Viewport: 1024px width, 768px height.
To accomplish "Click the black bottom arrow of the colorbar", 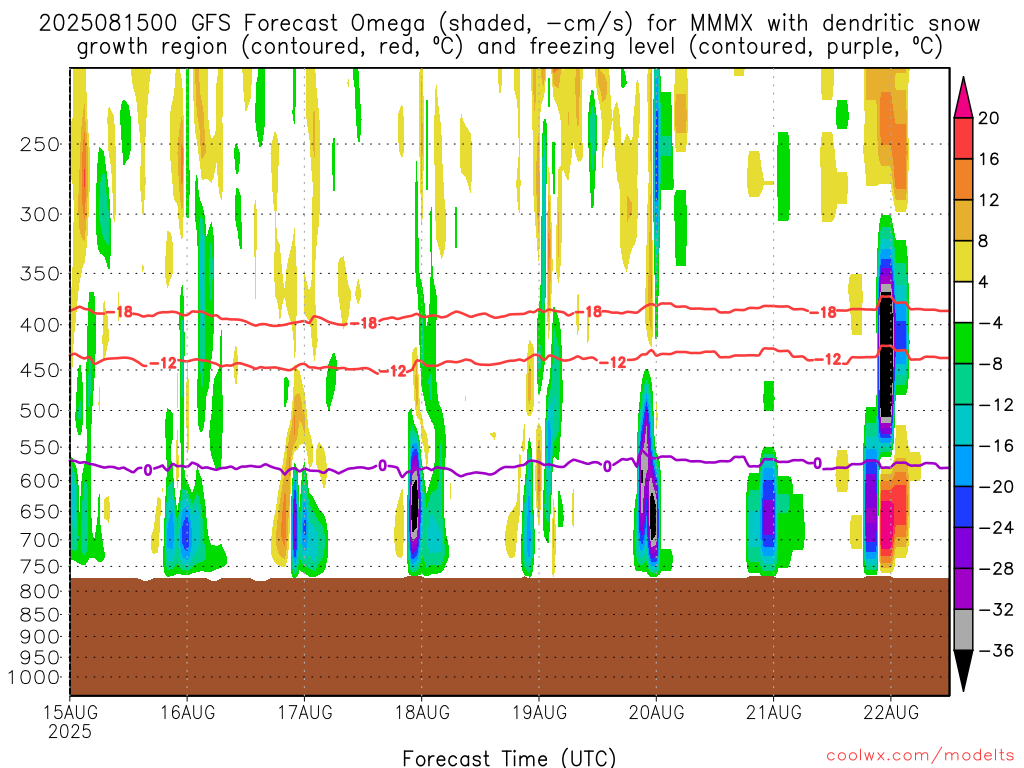I will click(x=963, y=668).
